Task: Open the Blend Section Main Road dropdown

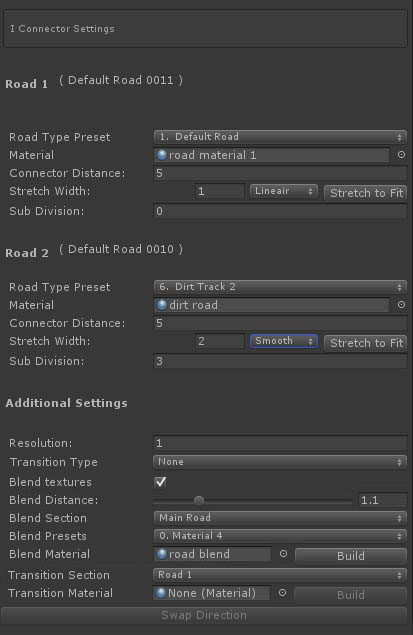Action: 280,518
